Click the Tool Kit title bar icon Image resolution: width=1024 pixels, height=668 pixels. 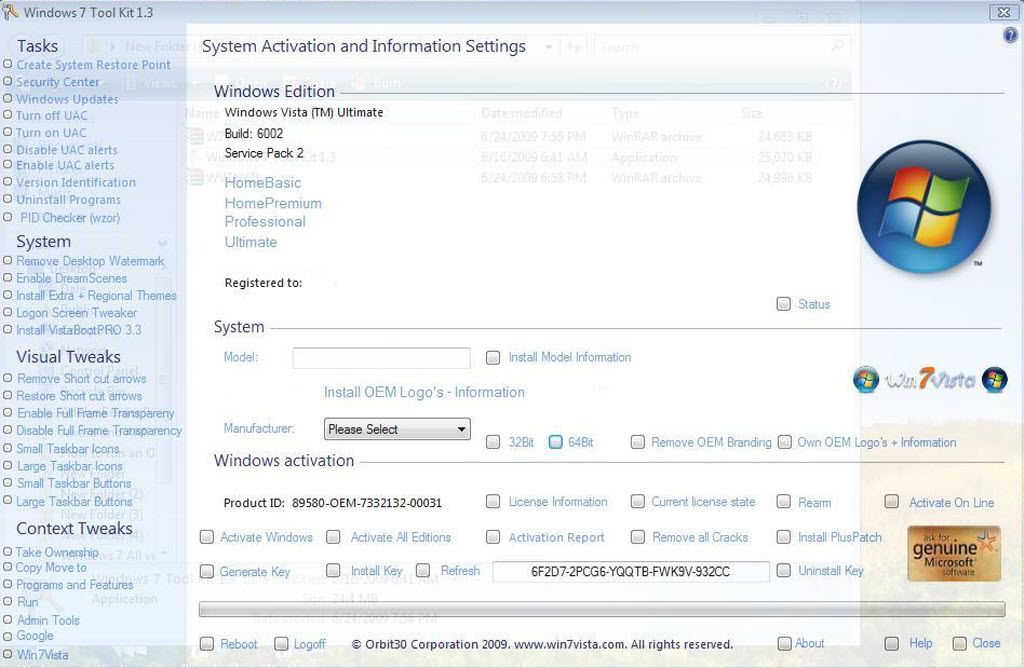tap(9, 11)
